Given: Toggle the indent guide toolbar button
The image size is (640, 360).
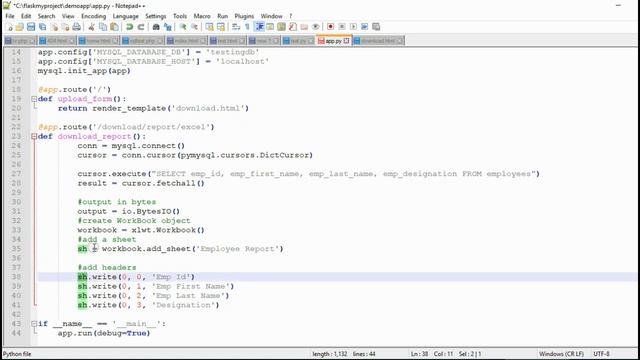Looking at the screenshot, I should (x=259, y=27).
